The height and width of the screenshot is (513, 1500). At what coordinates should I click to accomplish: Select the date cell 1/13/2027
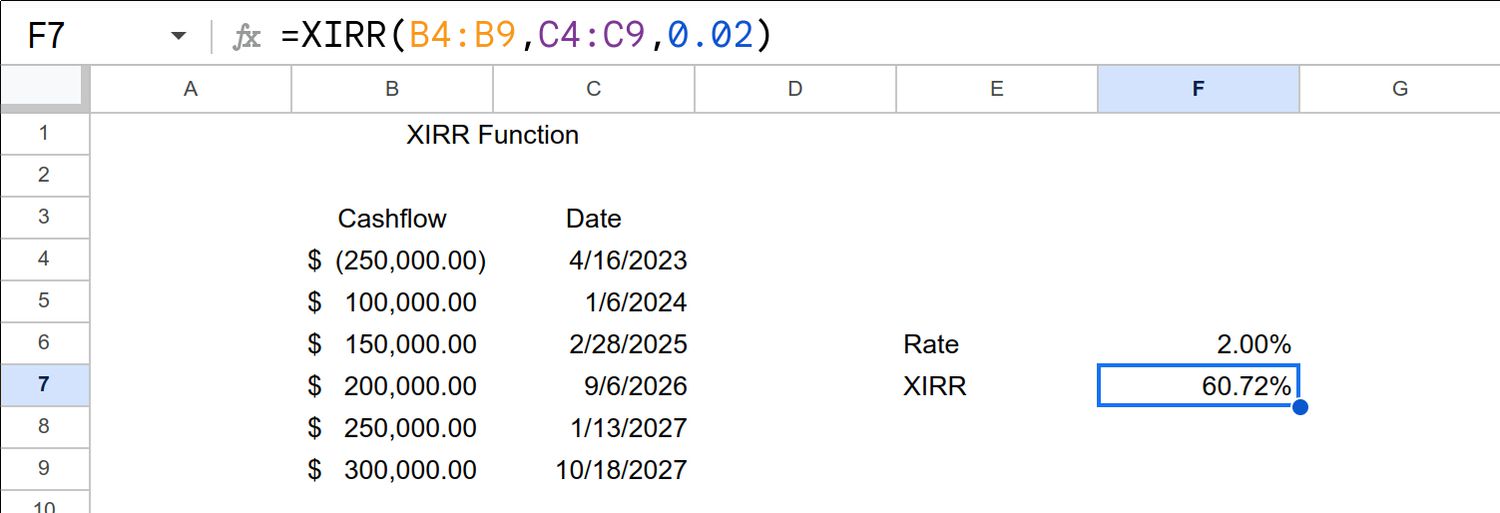[594, 428]
